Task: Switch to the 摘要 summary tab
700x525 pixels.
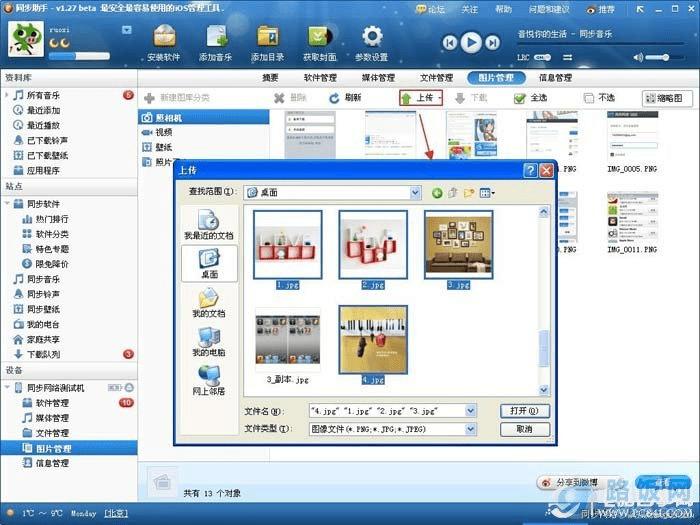Action: pyautogui.click(x=270, y=78)
